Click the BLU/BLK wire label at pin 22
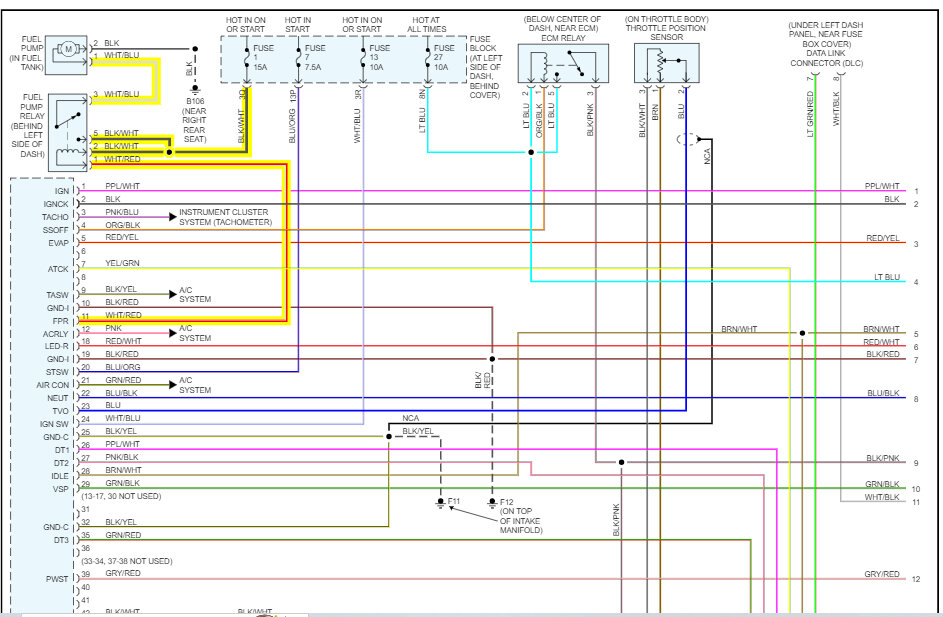This screenshot has width=943, height=617. coord(121,393)
